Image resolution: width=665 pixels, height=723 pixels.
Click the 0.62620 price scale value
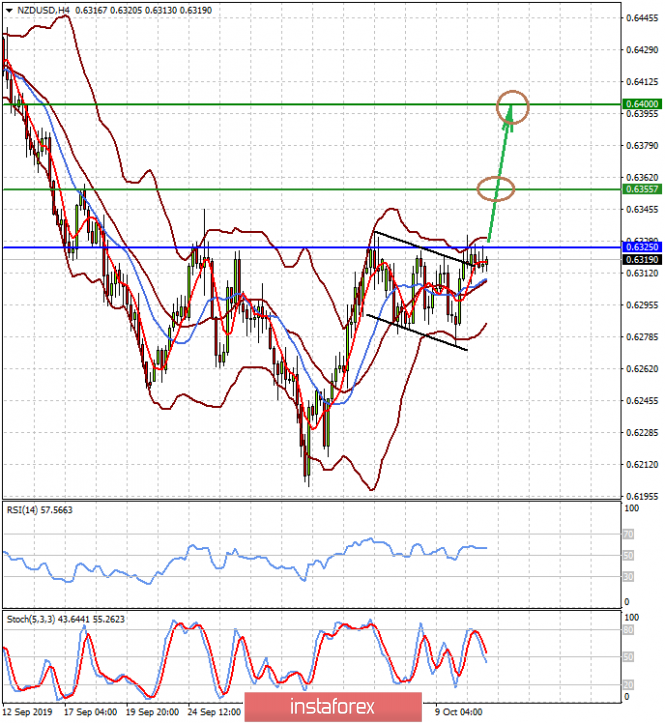tap(642, 369)
